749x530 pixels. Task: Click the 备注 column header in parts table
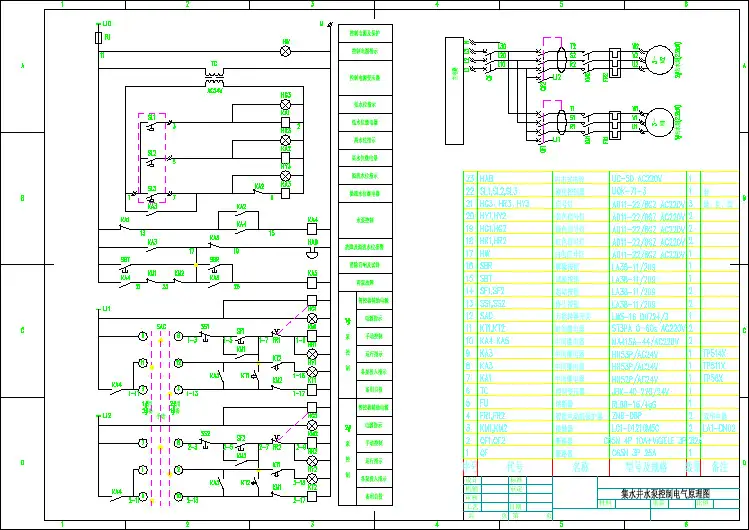pos(720,466)
